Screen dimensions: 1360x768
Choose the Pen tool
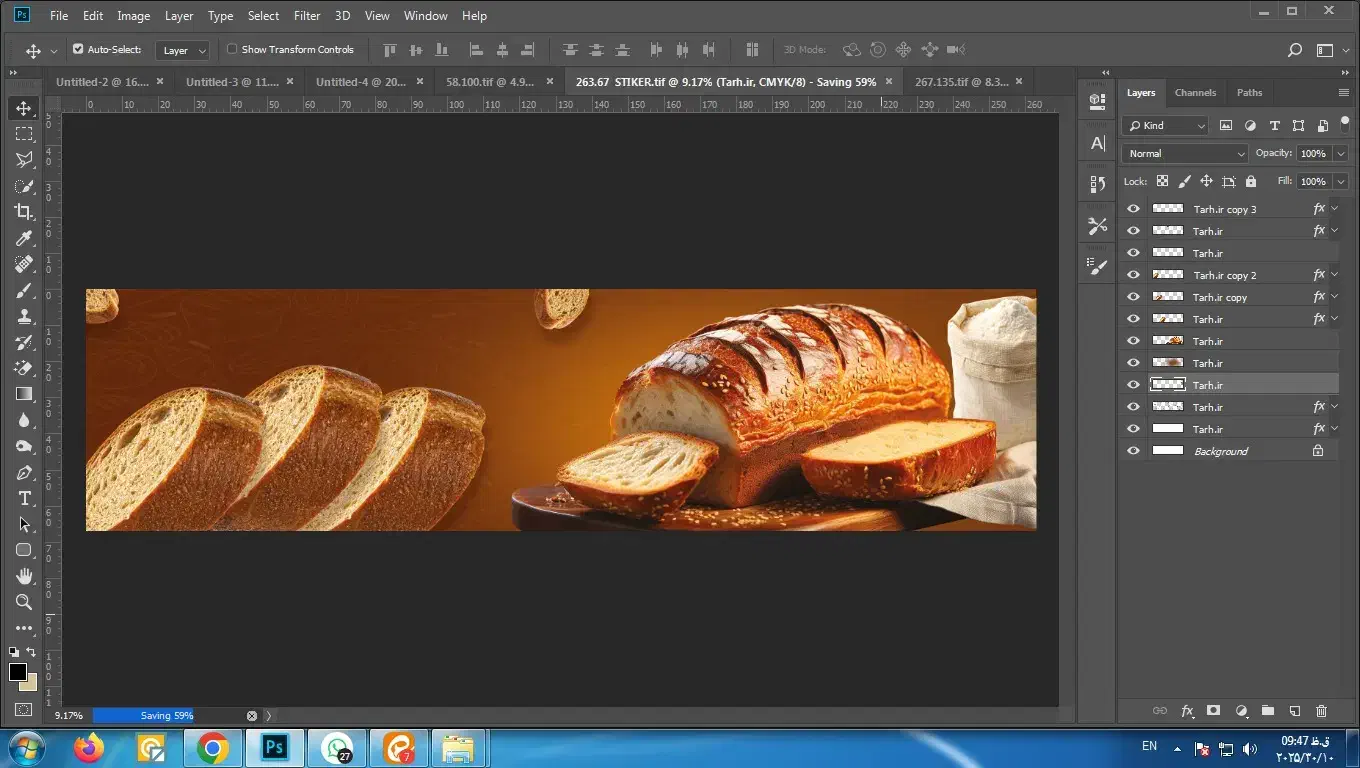24,472
